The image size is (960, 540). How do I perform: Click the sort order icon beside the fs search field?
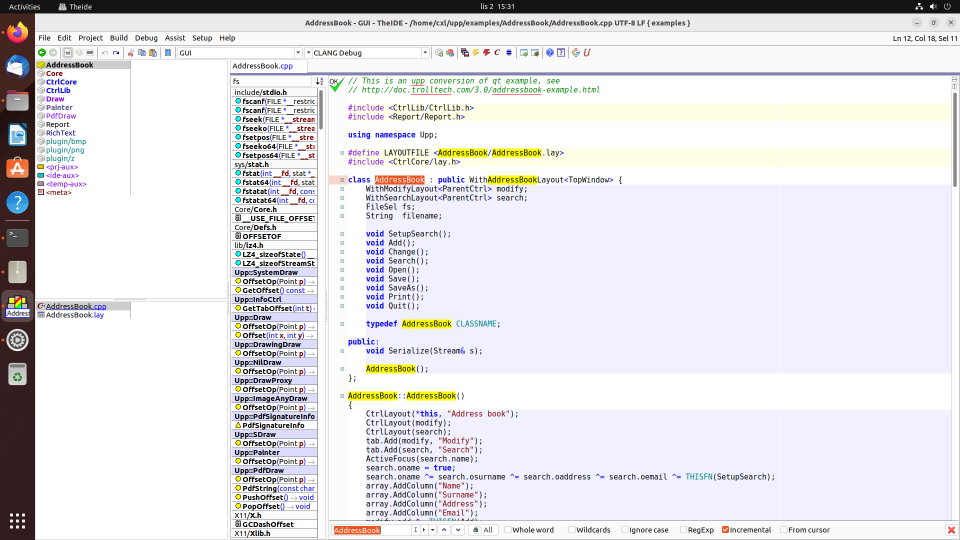coord(320,81)
